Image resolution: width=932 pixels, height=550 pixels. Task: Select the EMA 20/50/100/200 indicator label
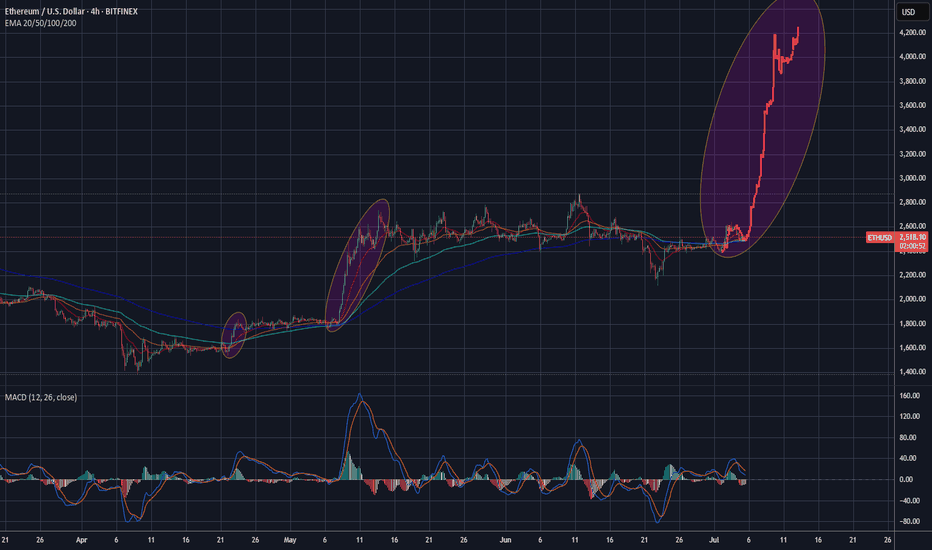(40, 23)
